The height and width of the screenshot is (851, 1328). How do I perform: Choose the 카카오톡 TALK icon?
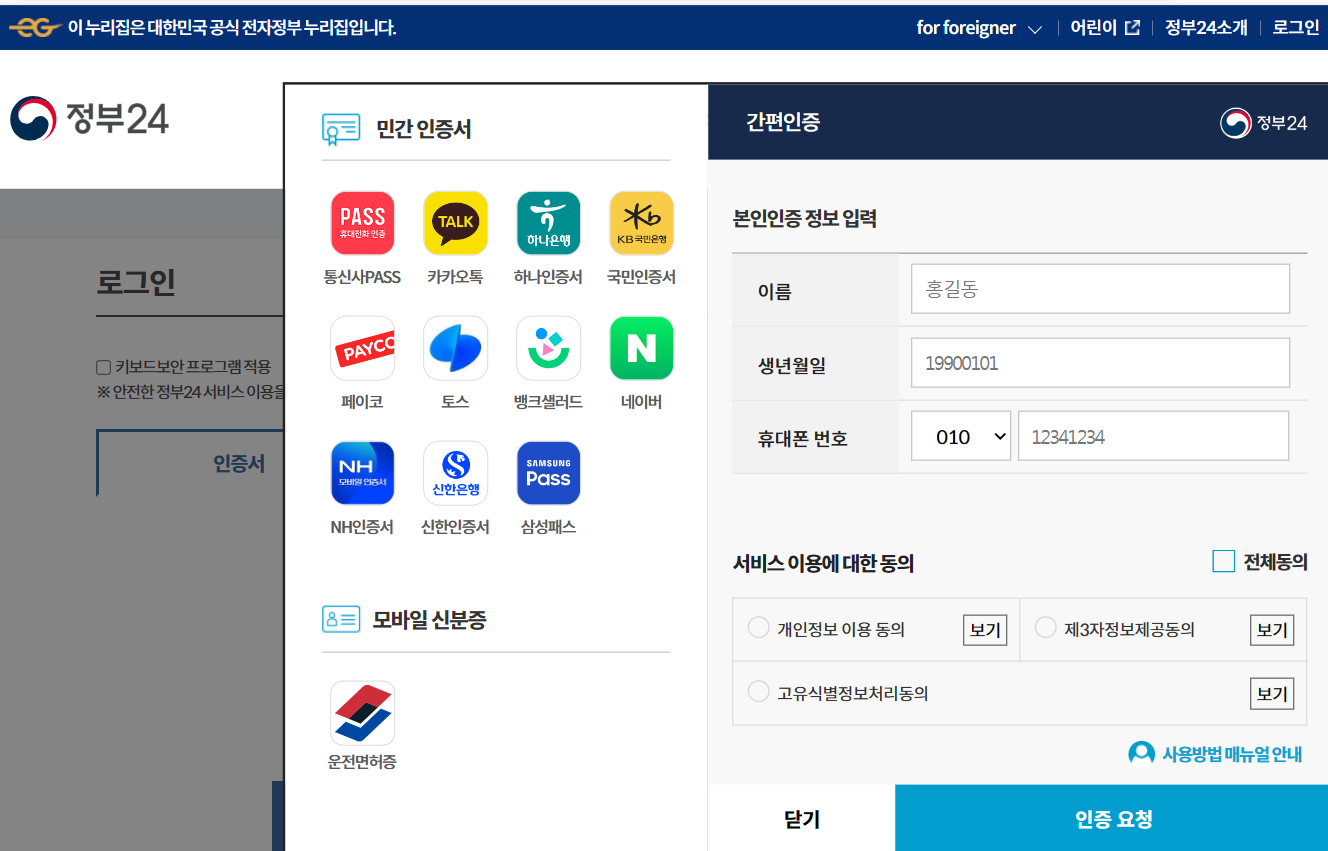coord(455,223)
